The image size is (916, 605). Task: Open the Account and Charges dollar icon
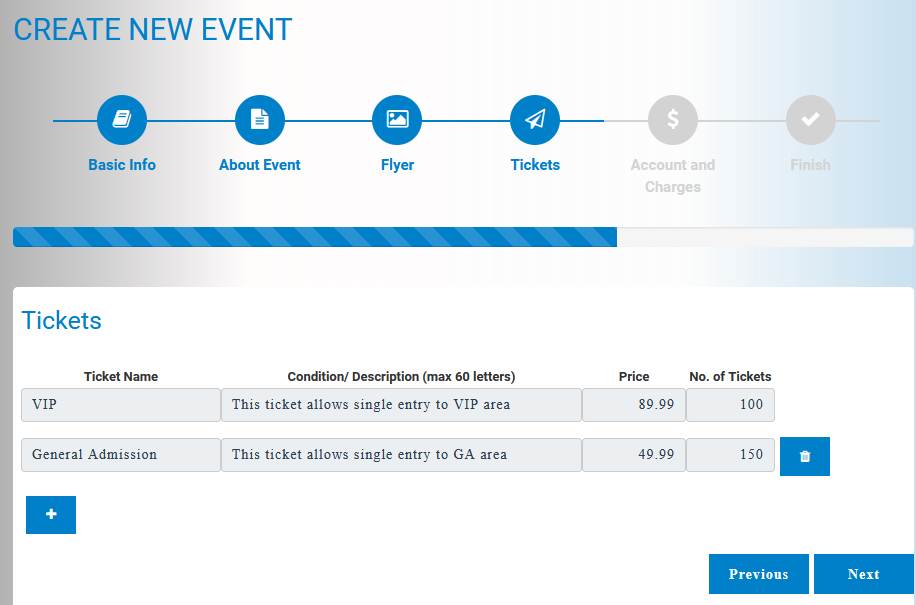pyautogui.click(x=672, y=119)
